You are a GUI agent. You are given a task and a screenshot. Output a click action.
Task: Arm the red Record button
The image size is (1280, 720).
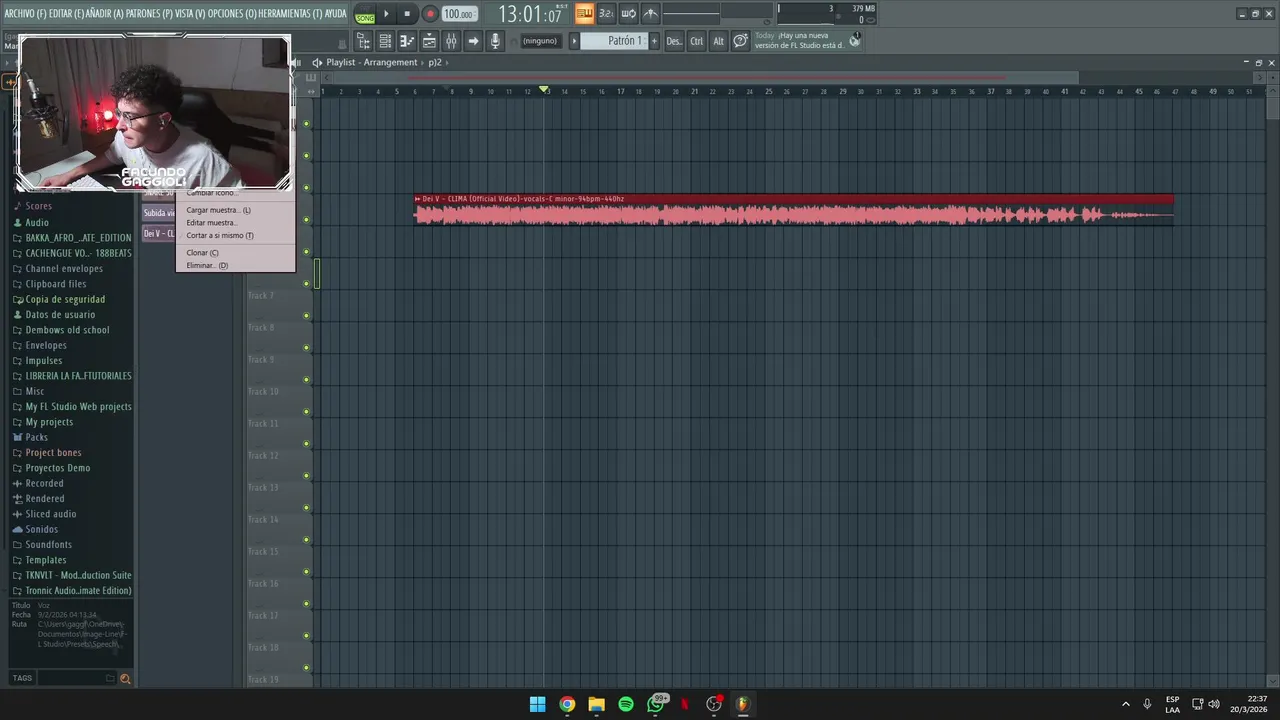[x=430, y=14]
